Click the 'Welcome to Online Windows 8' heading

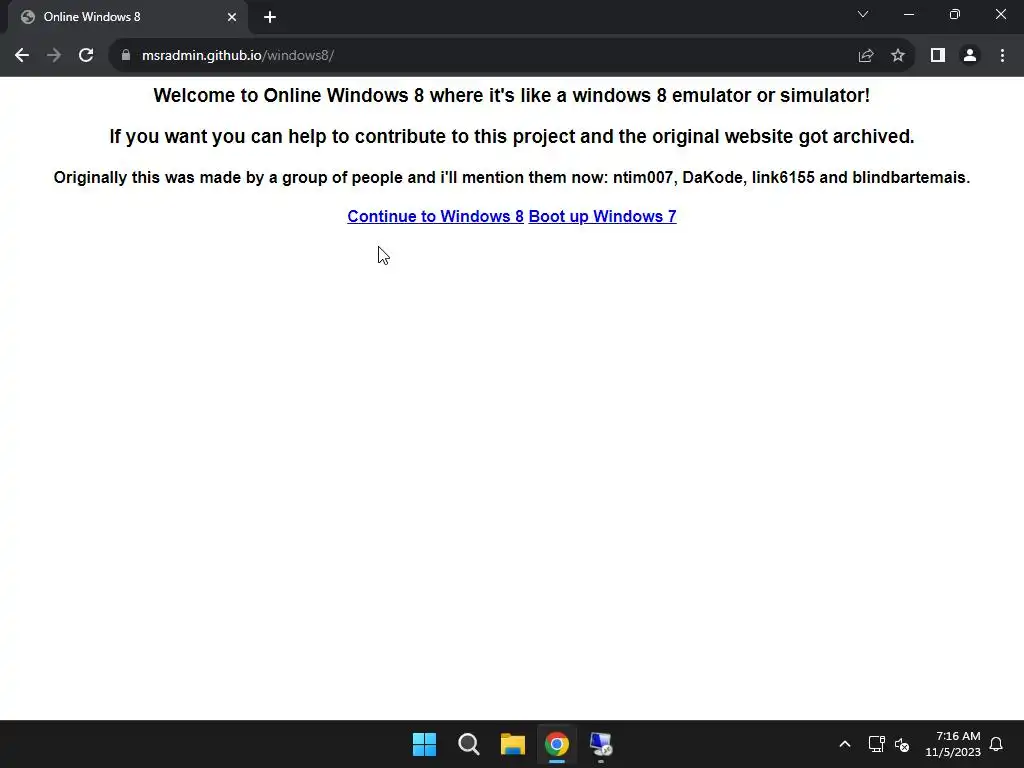511,95
